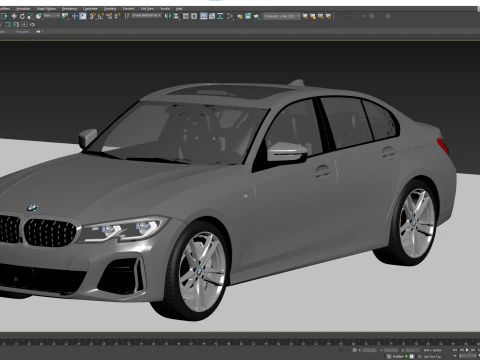Go to the next frame
This screenshot has width=480, height=360.
(473, 350)
